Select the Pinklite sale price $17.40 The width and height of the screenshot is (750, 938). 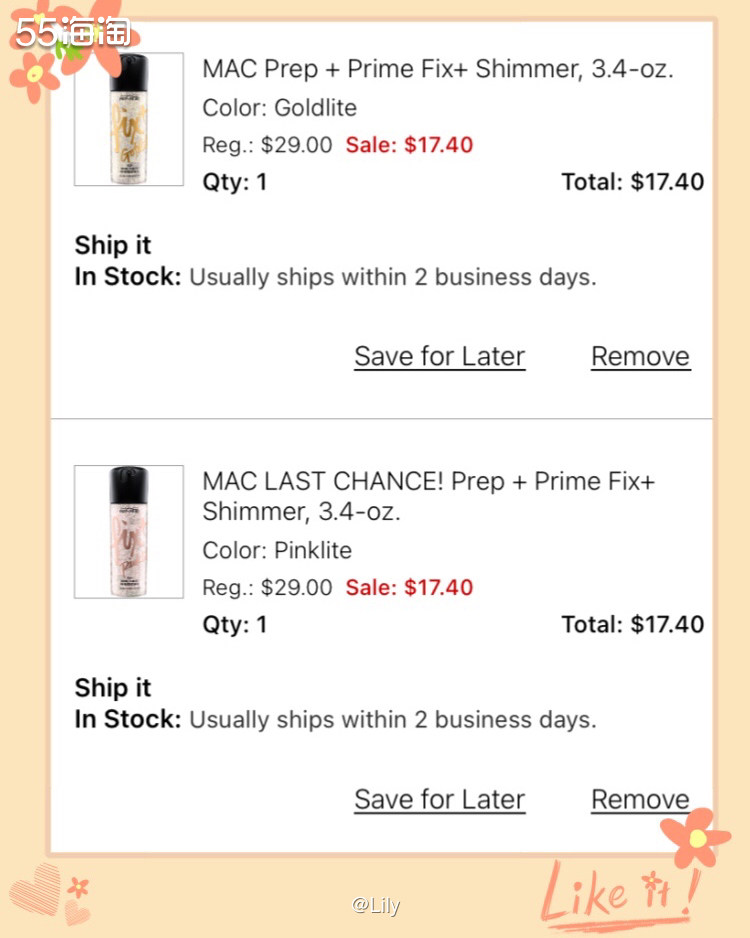pyautogui.click(x=409, y=587)
